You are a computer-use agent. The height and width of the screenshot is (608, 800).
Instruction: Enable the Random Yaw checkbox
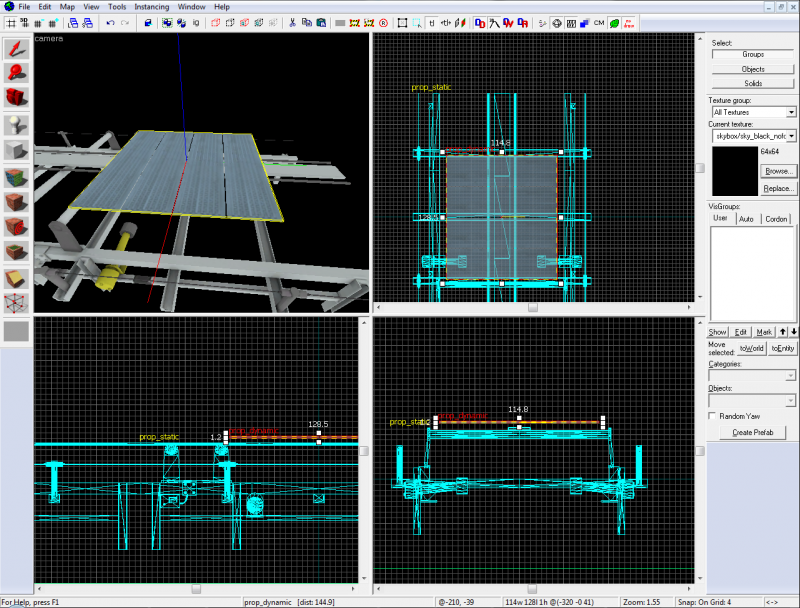pyautogui.click(x=713, y=416)
